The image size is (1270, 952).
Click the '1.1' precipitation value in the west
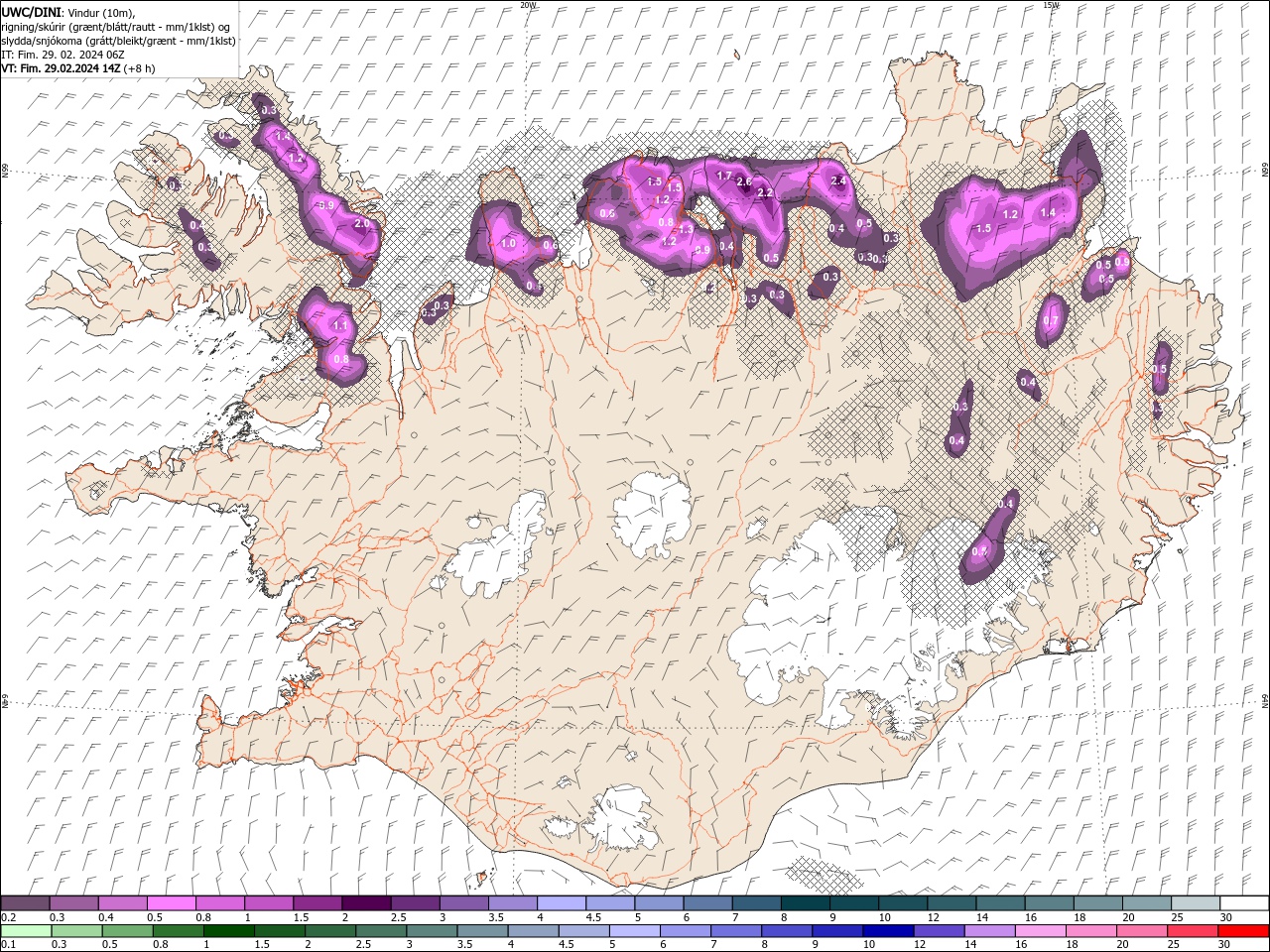(340, 325)
